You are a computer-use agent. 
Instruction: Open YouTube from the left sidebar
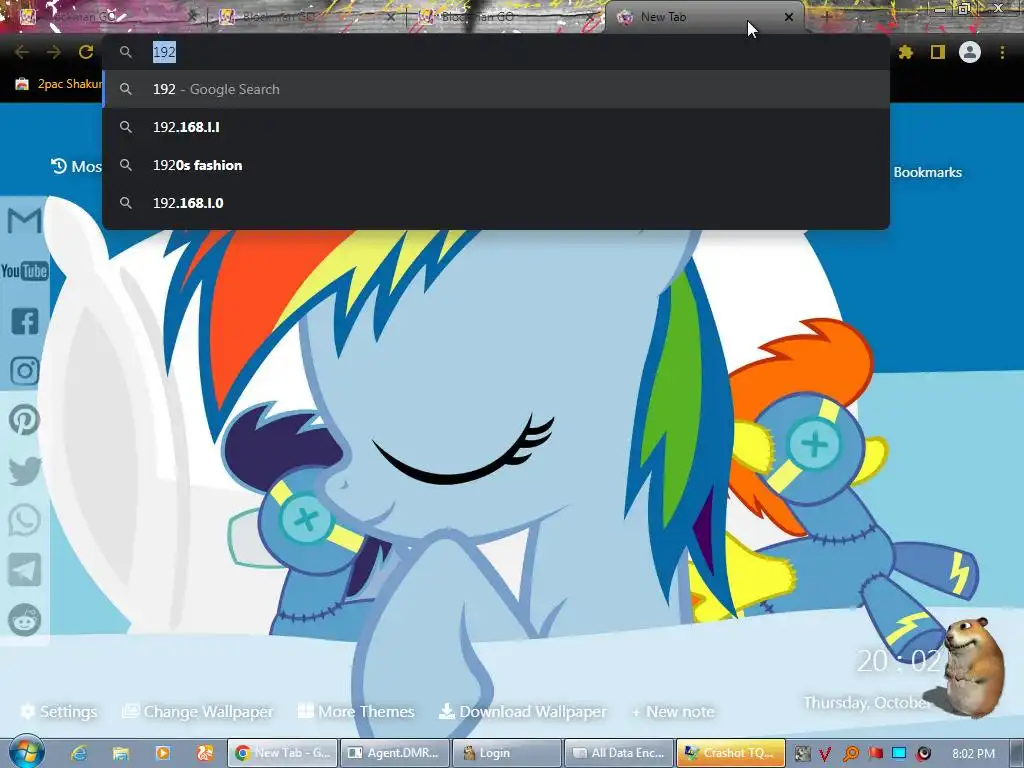25,270
